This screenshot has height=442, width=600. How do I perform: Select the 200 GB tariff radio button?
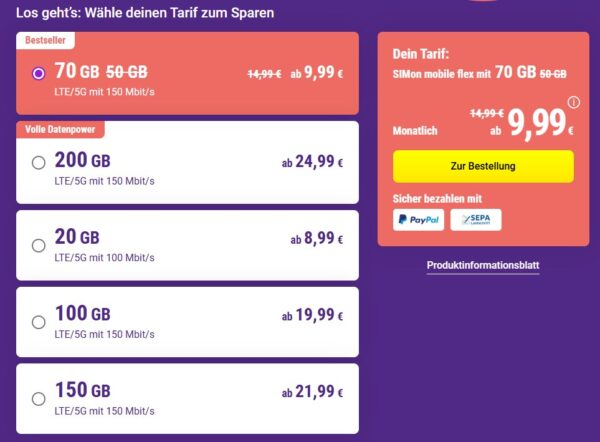point(38,162)
